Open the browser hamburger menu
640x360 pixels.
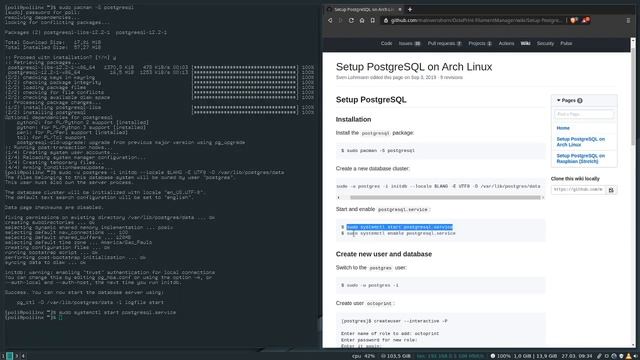click(x=628, y=20)
